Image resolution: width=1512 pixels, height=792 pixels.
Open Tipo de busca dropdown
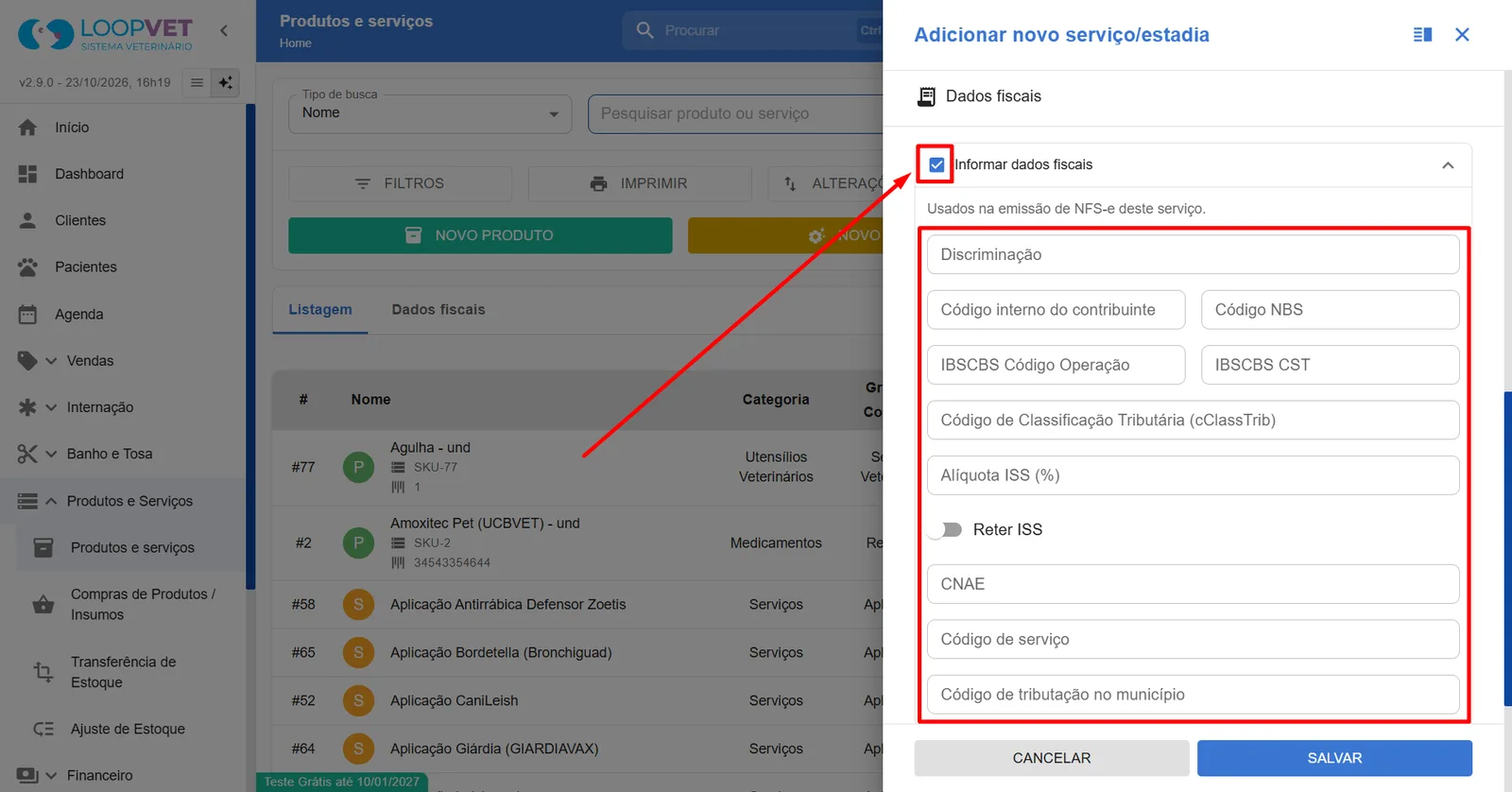pyautogui.click(x=430, y=113)
